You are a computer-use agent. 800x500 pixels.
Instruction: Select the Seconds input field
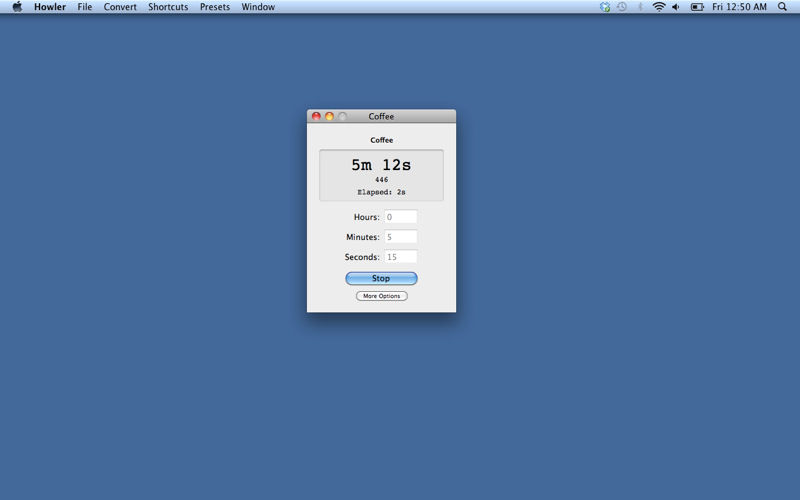tap(401, 257)
